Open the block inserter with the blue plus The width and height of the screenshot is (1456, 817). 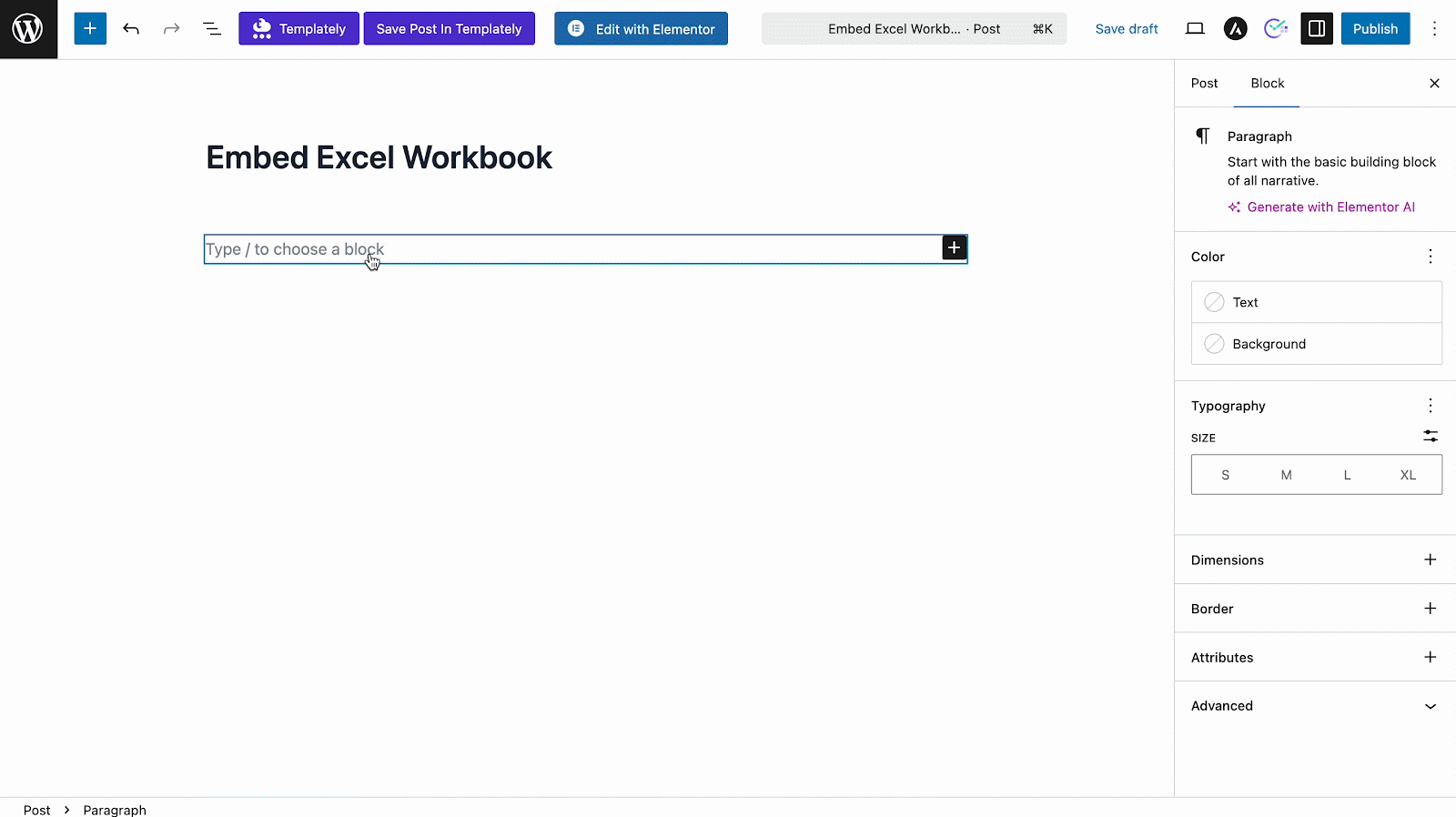90,29
